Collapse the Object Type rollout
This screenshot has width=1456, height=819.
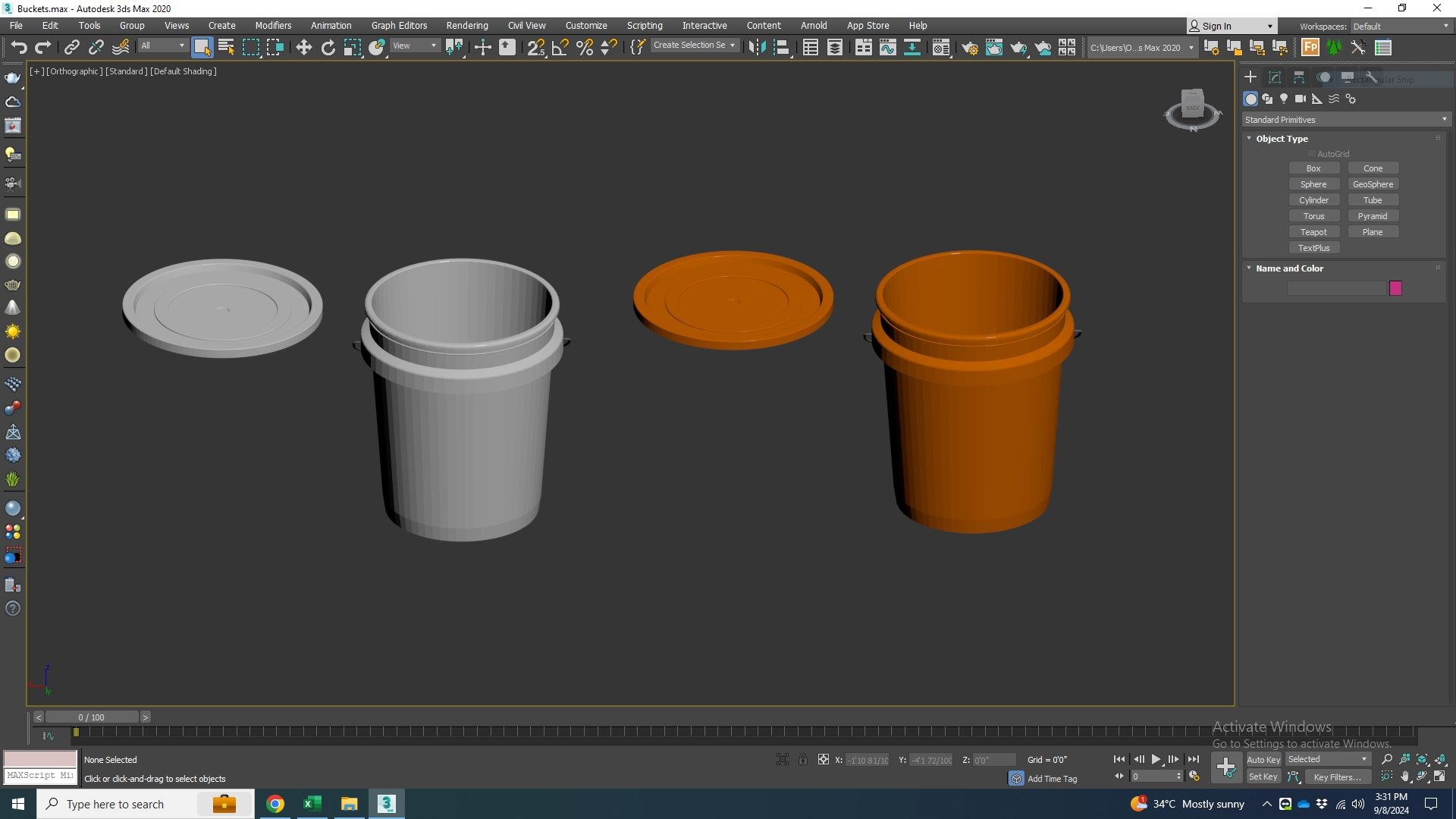coord(1249,139)
